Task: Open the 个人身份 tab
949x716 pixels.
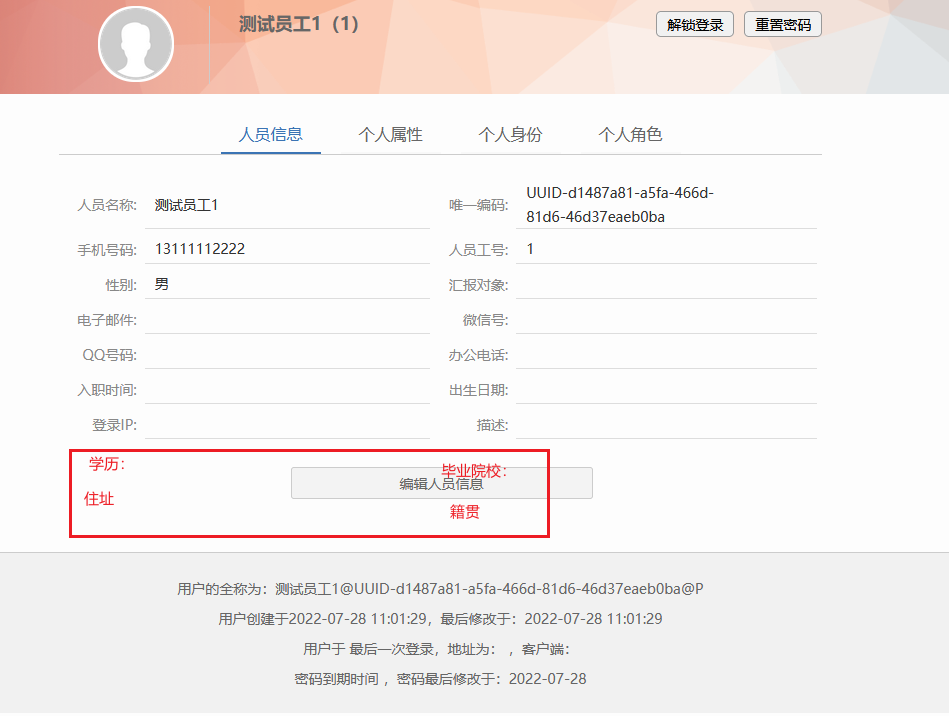Action: click(510, 134)
